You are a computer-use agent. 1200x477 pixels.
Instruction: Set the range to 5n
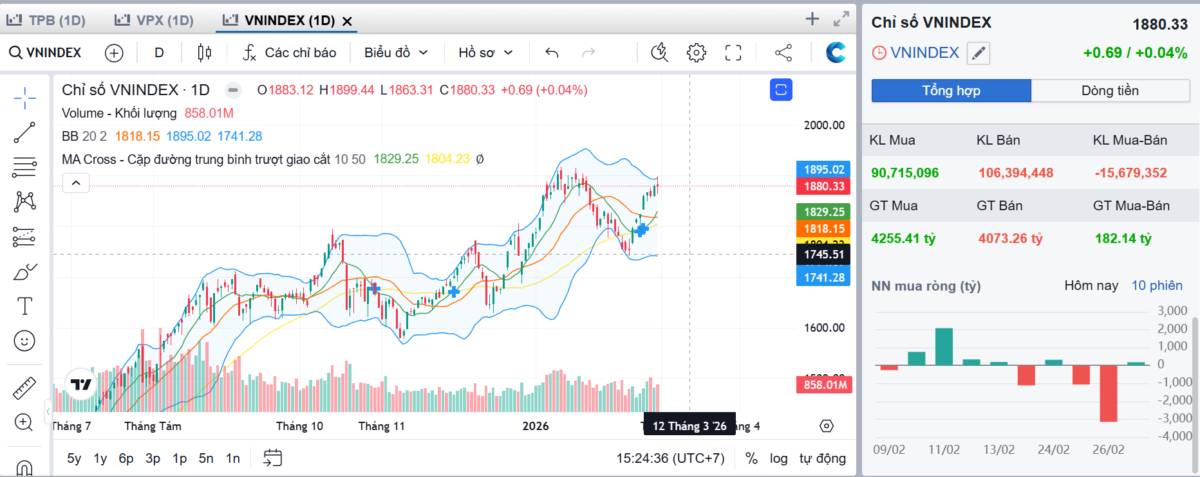(x=206, y=458)
